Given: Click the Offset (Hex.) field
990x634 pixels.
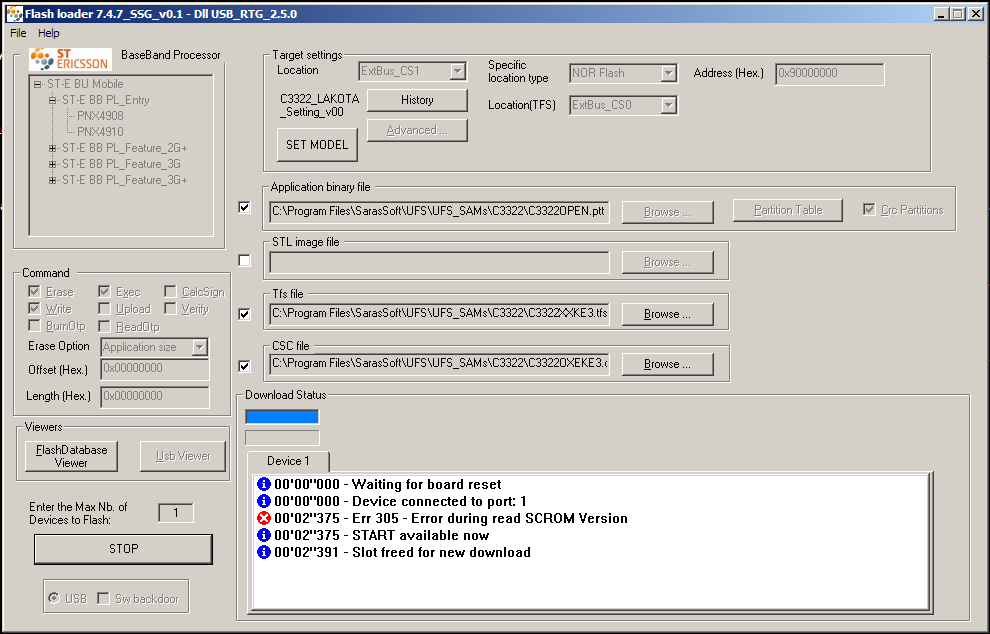Looking at the screenshot, I should coord(155,369).
